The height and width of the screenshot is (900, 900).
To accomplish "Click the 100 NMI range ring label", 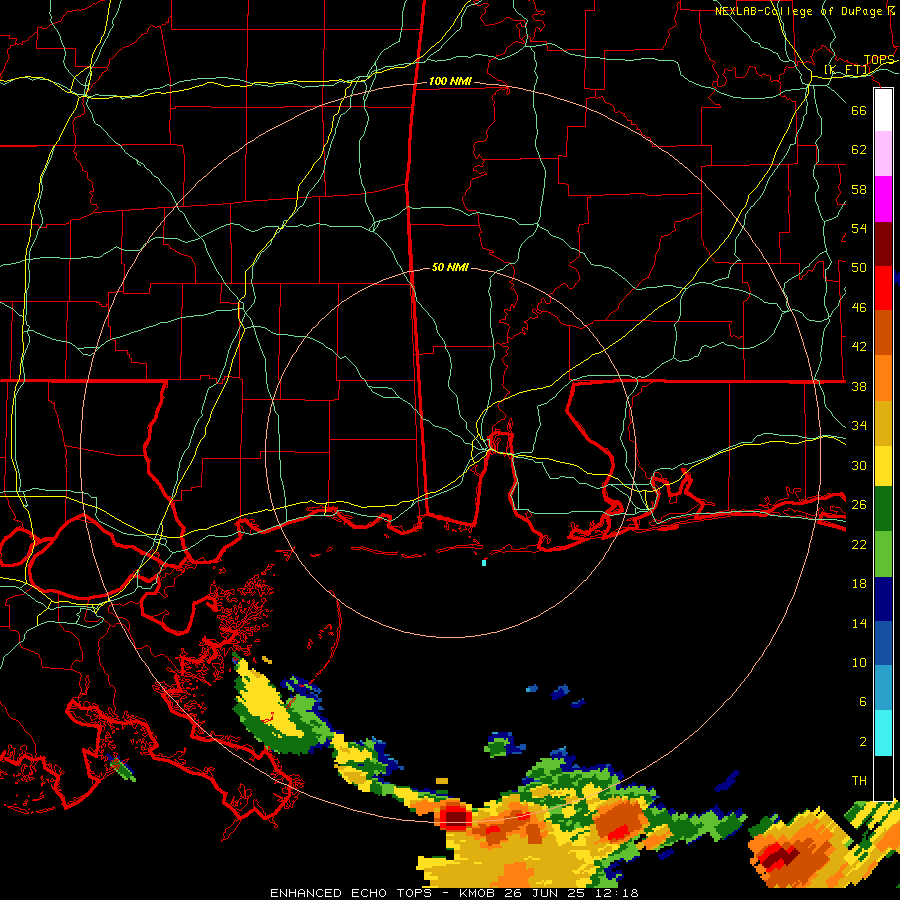I will coord(450,82).
